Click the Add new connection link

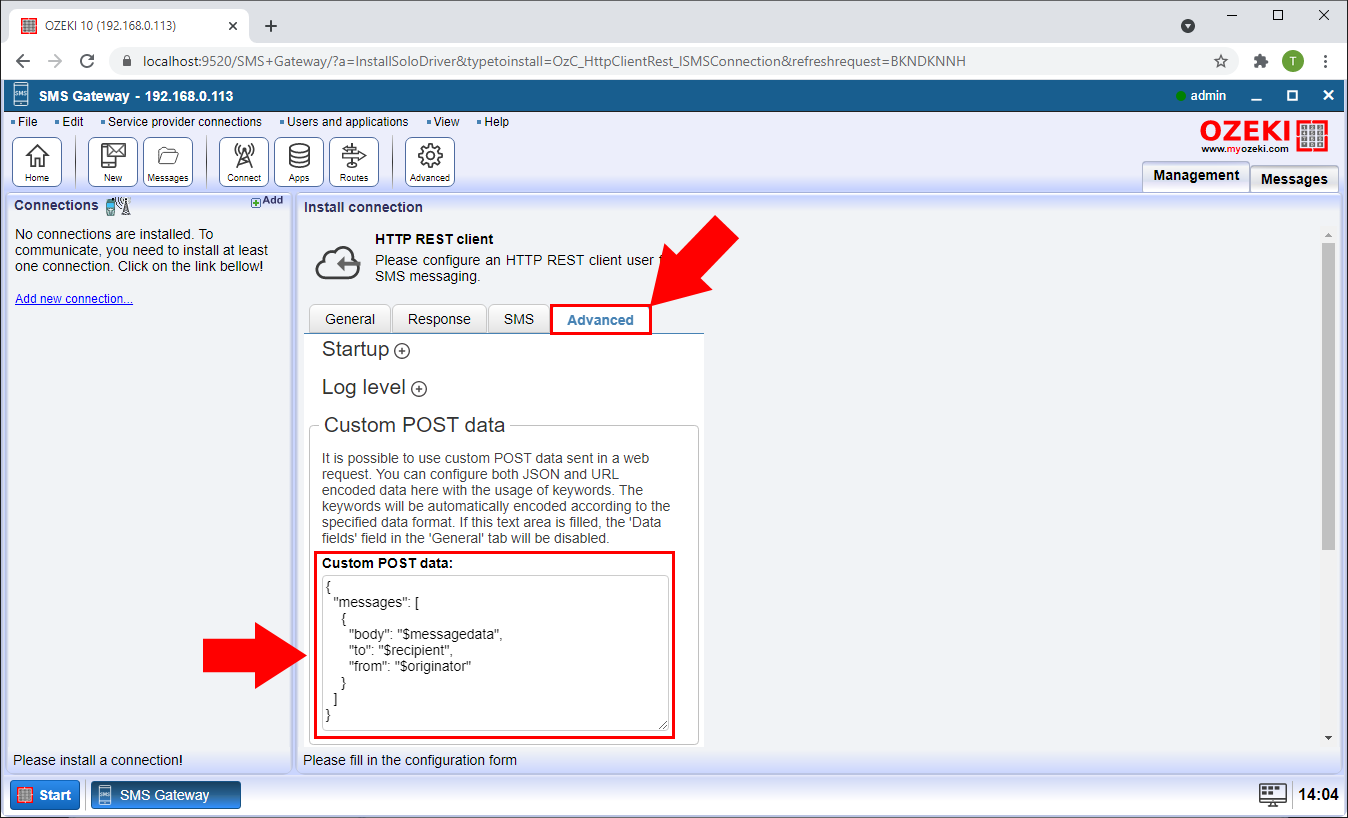tap(74, 299)
